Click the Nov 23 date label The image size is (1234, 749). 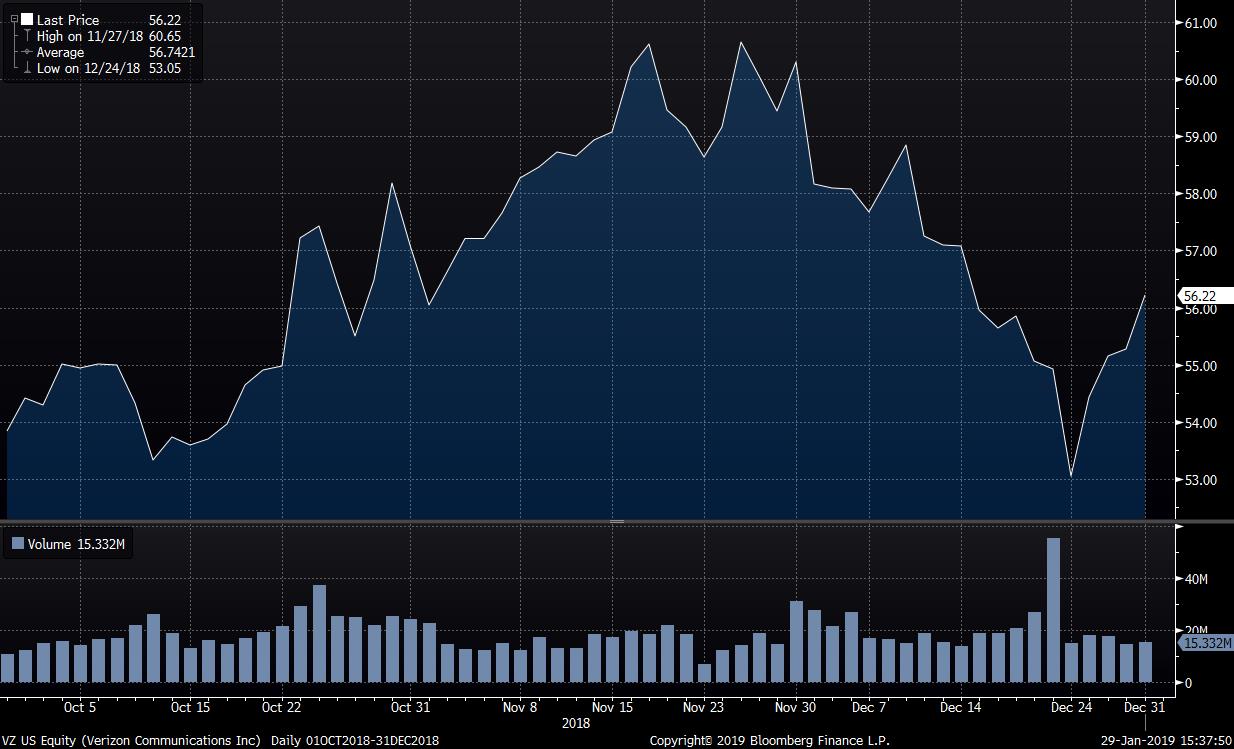703,707
